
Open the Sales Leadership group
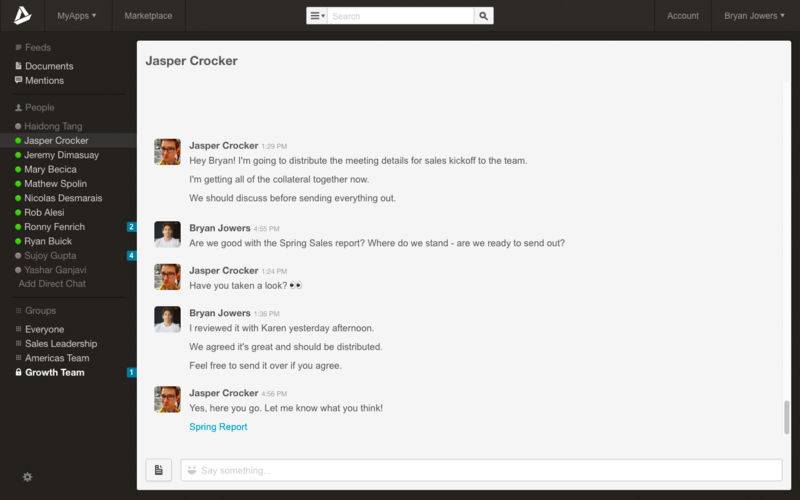pyautogui.click(x=61, y=344)
